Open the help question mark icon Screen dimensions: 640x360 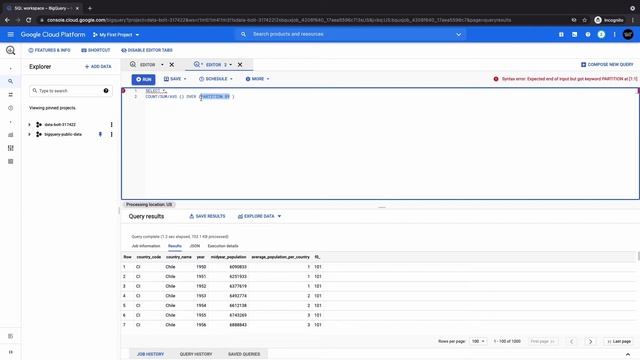pyautogui.click(x=588, y=35)
